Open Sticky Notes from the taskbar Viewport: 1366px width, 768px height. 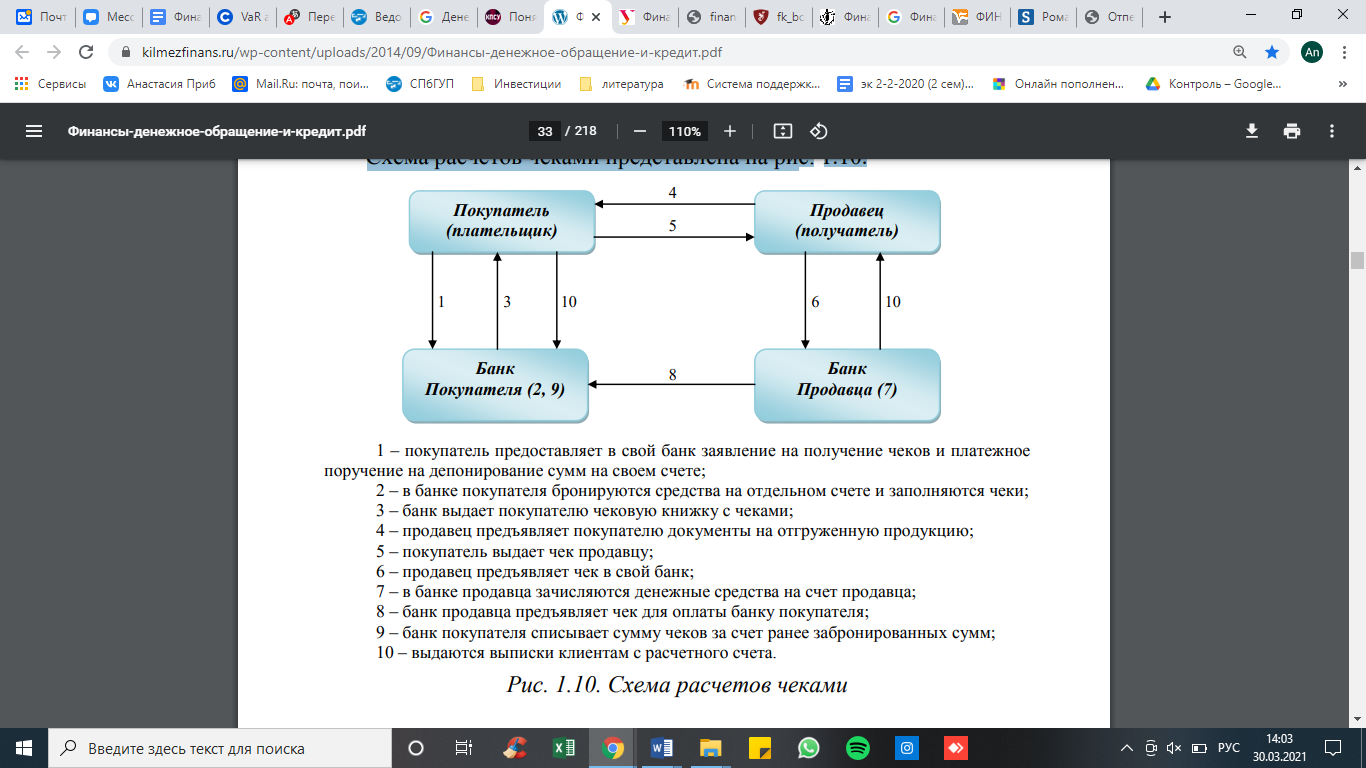point(760,748)
